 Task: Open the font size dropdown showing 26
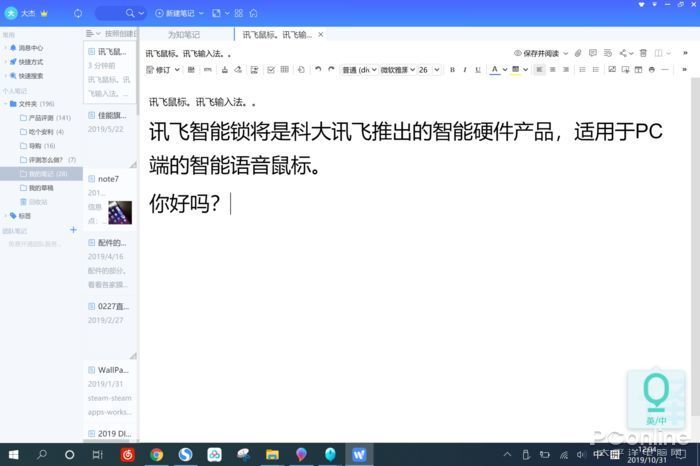point(429,70)
